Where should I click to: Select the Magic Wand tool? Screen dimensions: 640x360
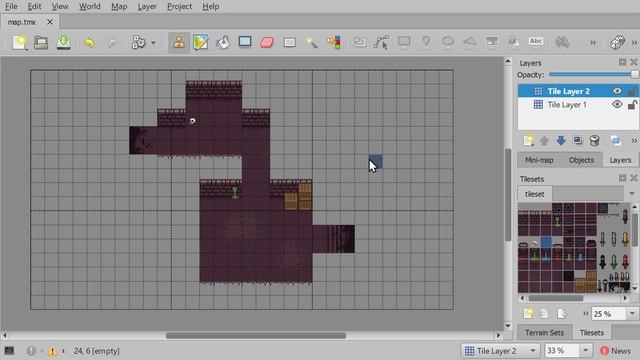click(x=312, y=42)
